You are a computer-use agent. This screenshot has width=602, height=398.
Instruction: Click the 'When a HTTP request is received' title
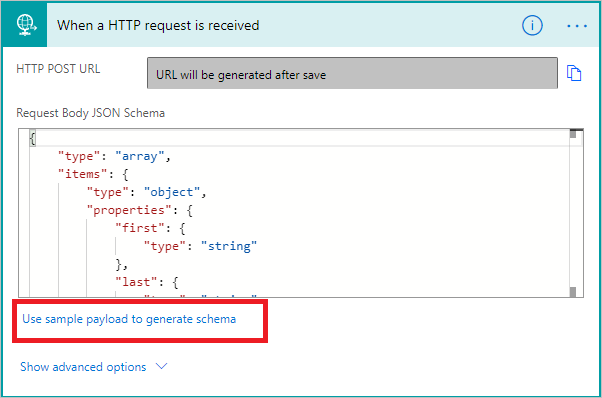pos(158,25)
